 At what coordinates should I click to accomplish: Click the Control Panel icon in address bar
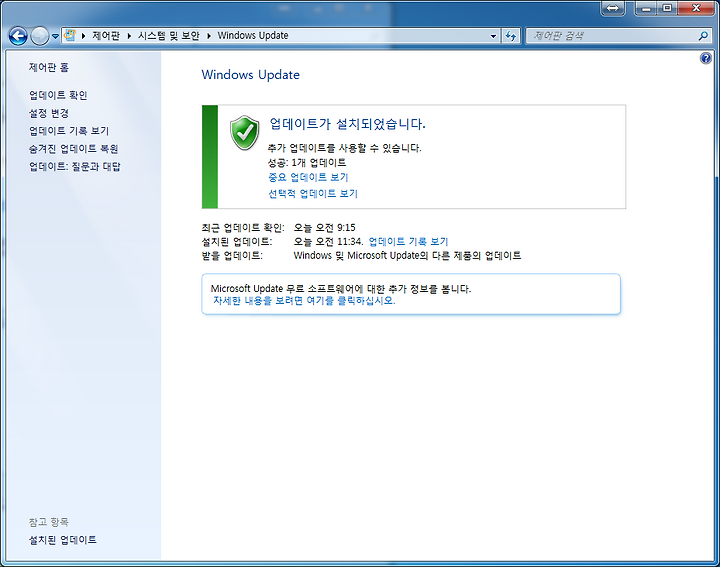pyautogui.click(x=70, y=35)
